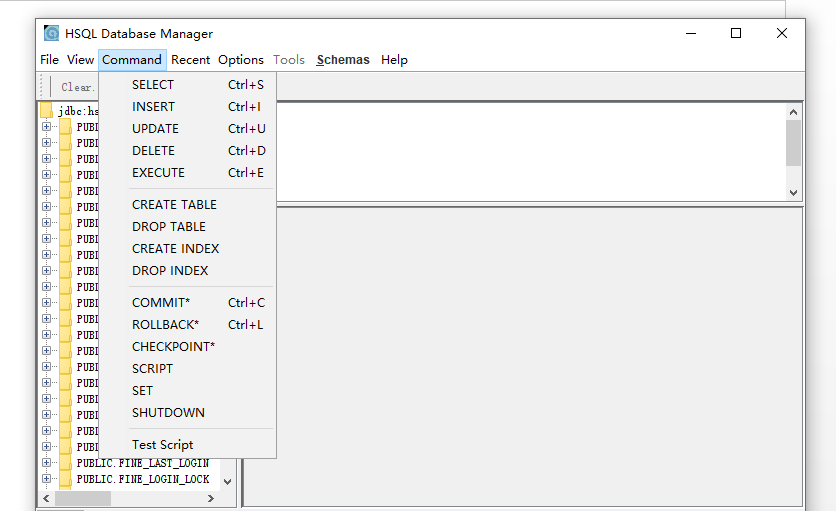Open the View menu

click(x=80, y=60)
